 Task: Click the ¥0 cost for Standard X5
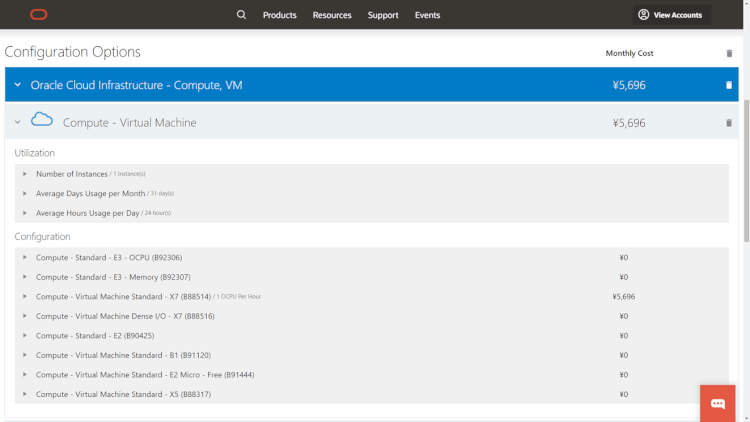pos(624,394)
